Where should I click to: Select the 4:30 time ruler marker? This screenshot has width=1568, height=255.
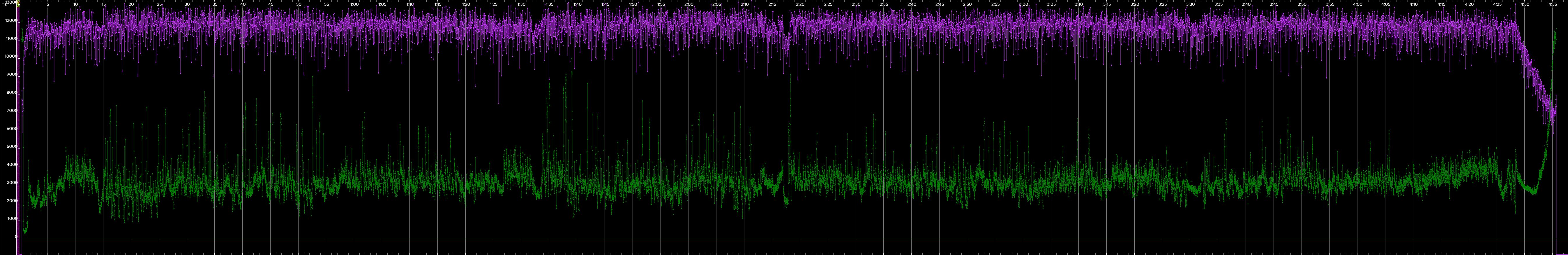[1525, 4]
